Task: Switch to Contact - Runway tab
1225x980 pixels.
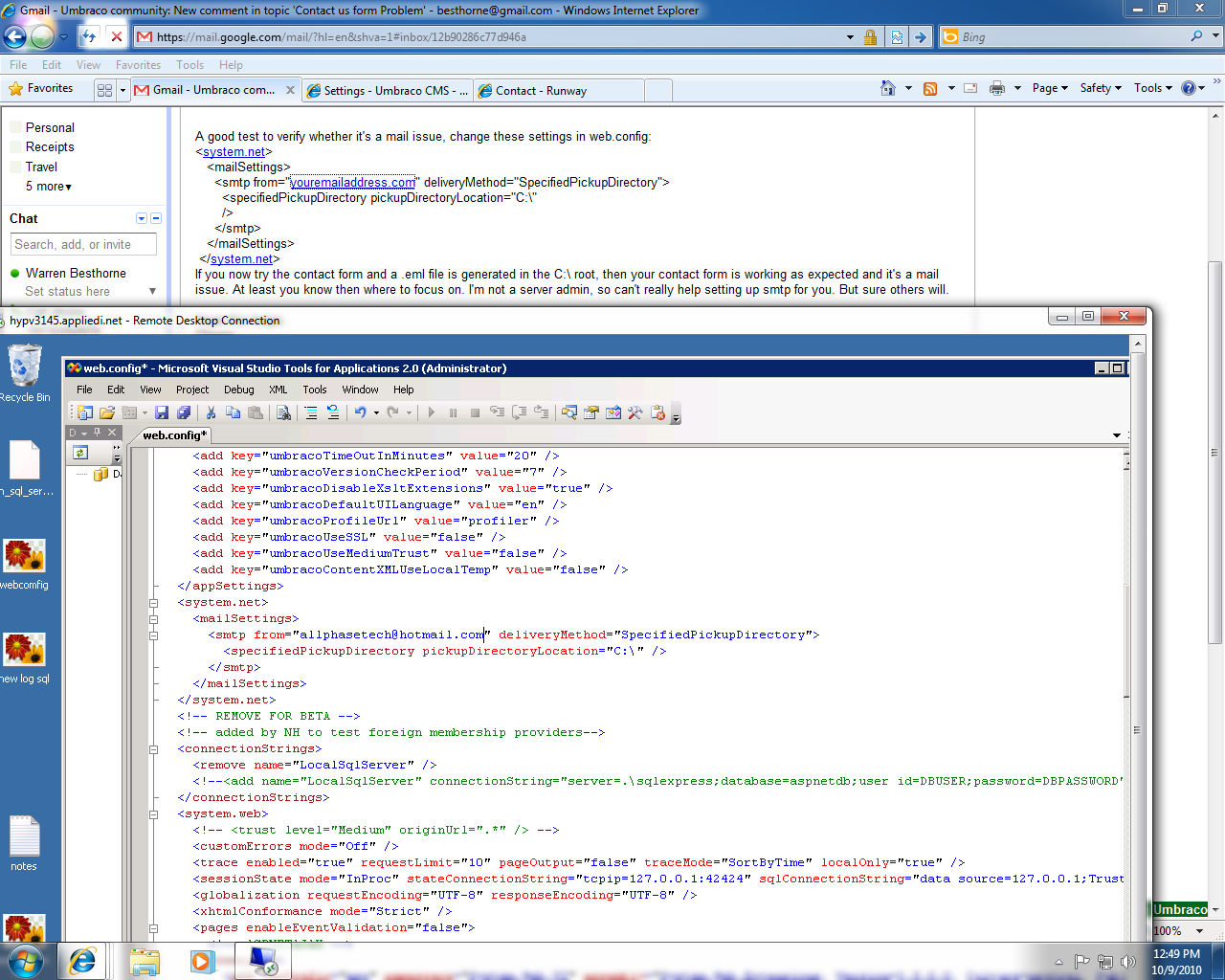Action: coord(559,91)
